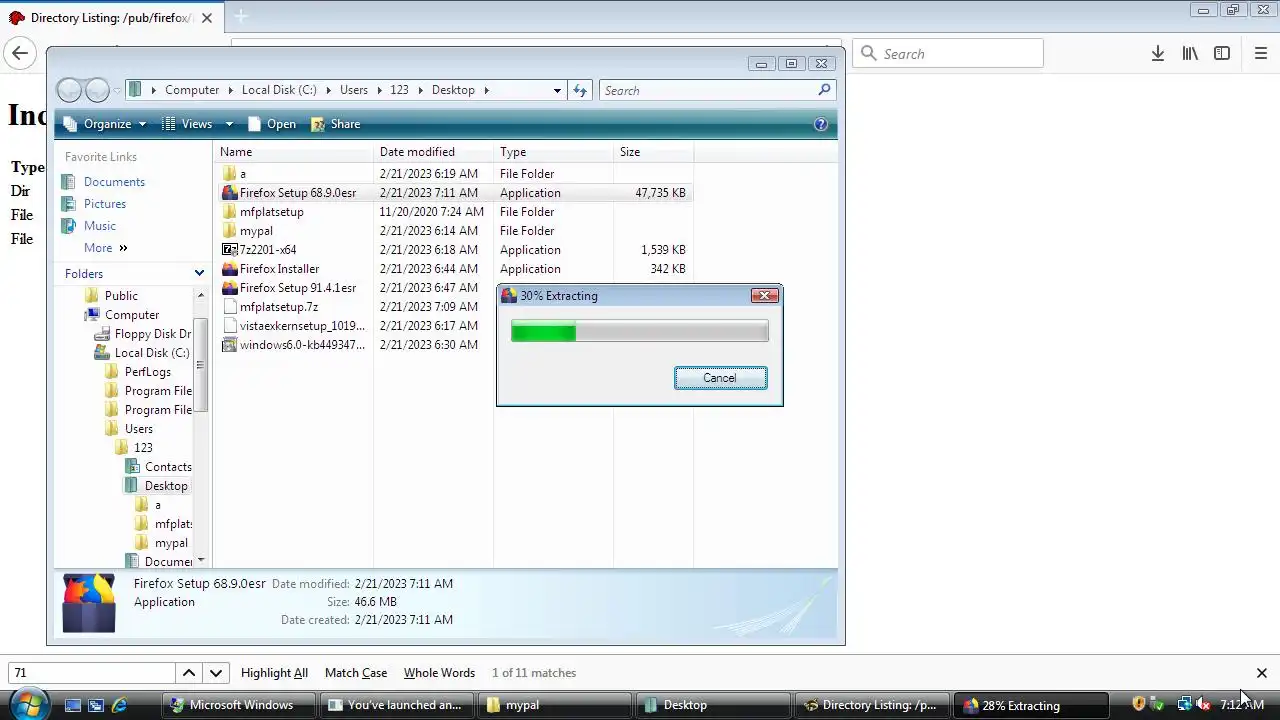Sort by Date modified column header
1280x720 pixels.
(x=433, y=152)
